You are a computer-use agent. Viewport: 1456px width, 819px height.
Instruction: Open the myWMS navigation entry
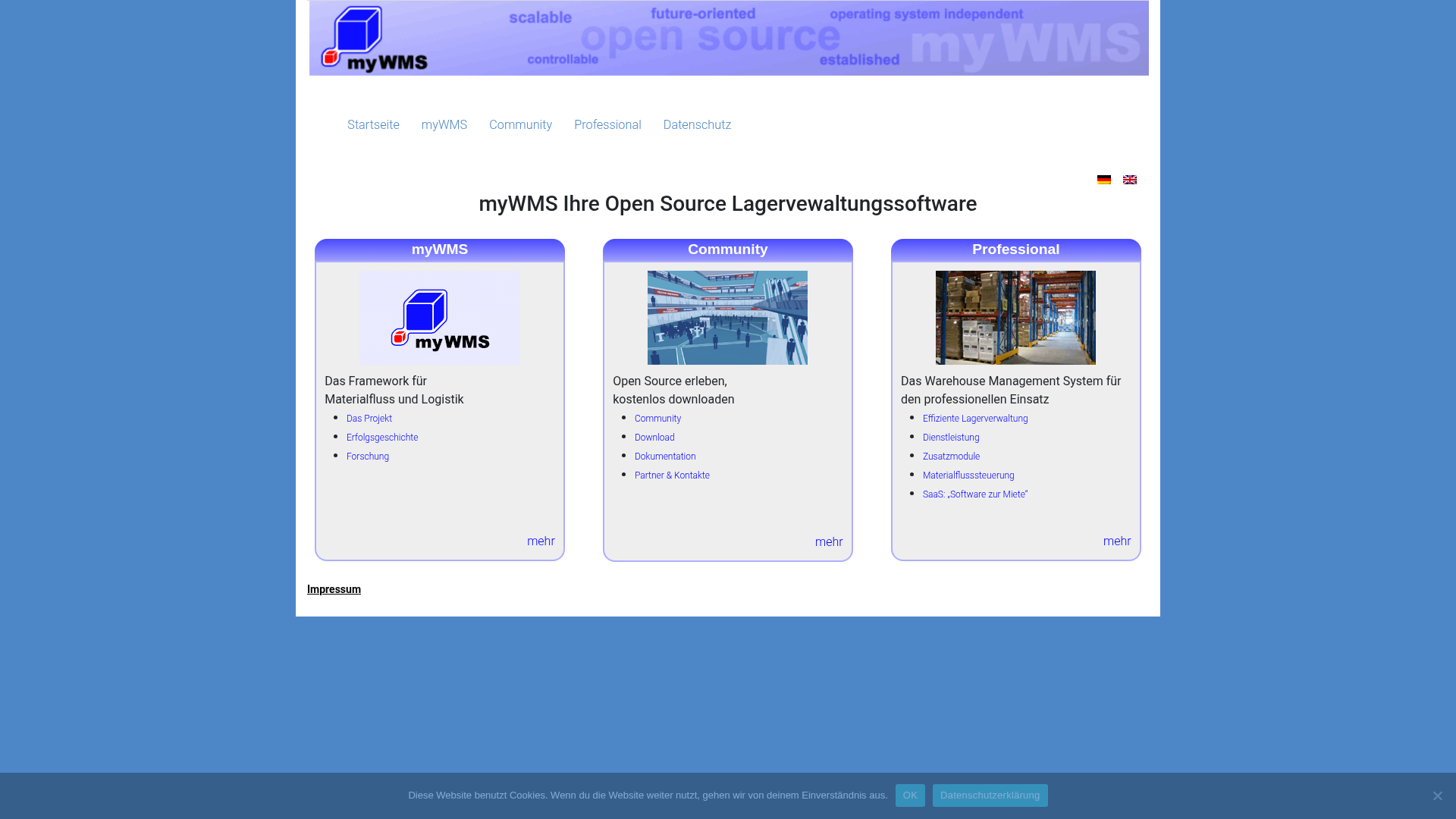coord(444,124)
